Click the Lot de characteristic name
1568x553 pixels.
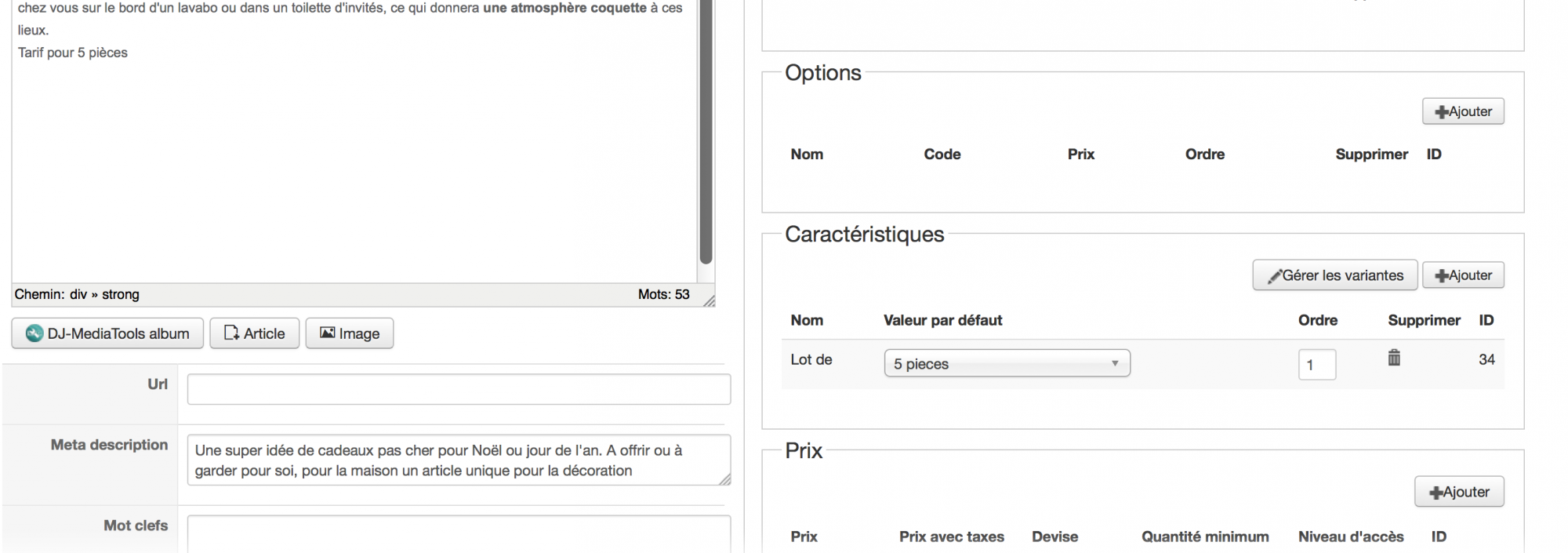811,359
